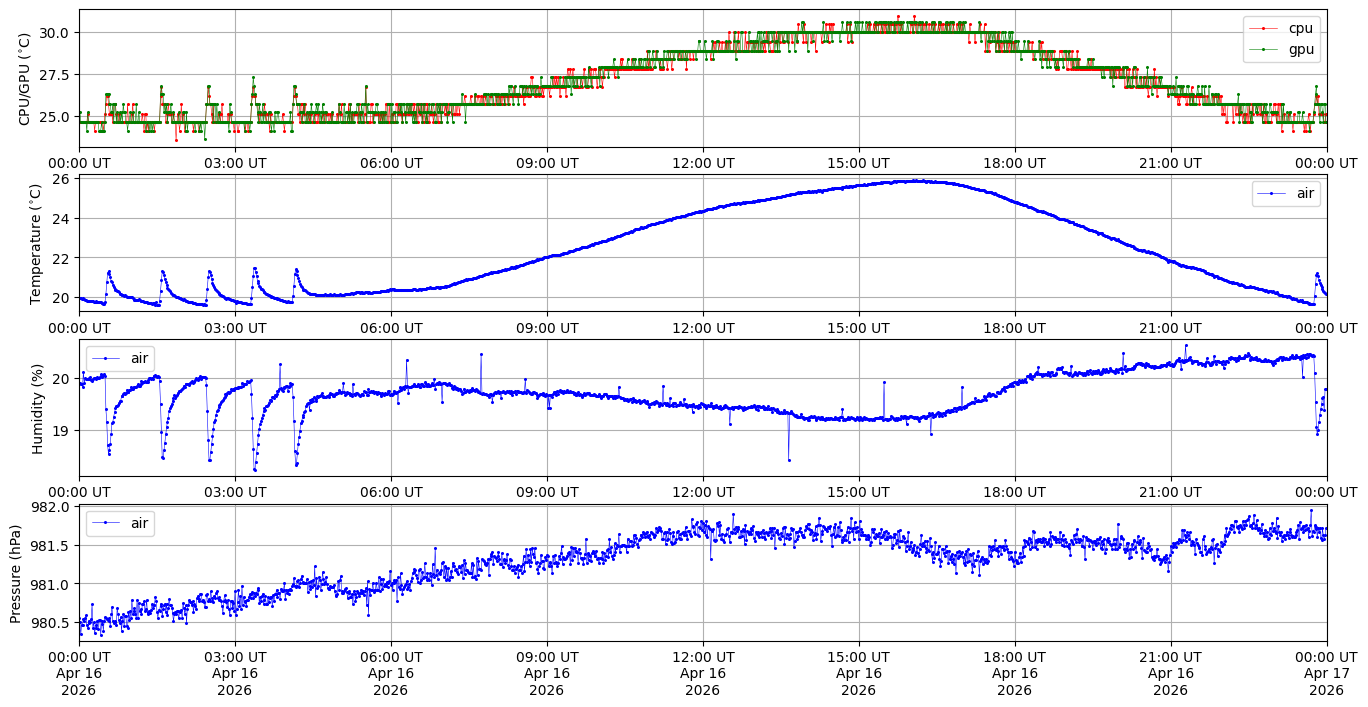Click the air legend marker in Pressure chart
The width and height of the screenshot is (1368, 707).
105,523
